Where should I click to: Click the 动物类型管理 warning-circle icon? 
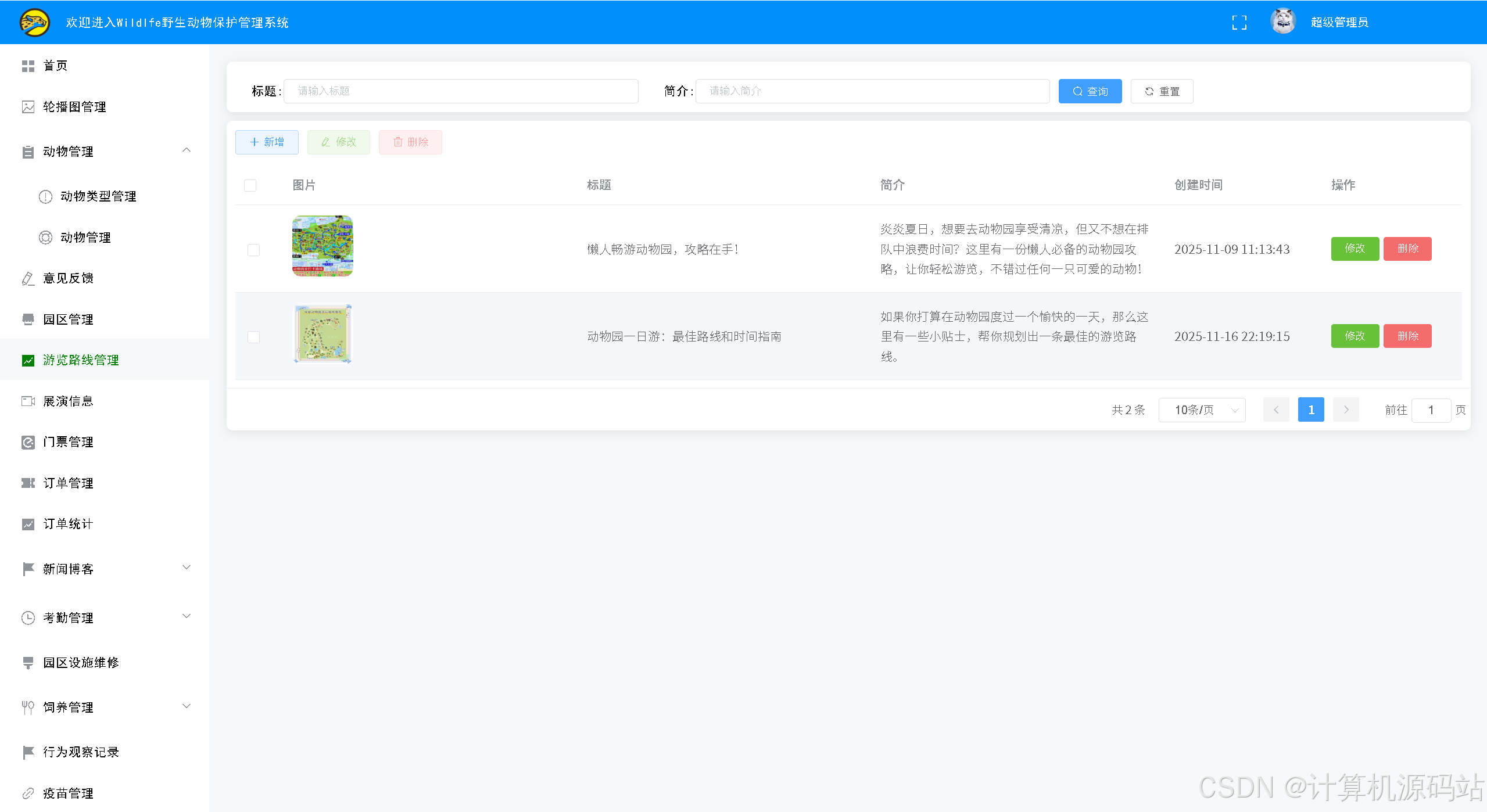coord(45,197)
